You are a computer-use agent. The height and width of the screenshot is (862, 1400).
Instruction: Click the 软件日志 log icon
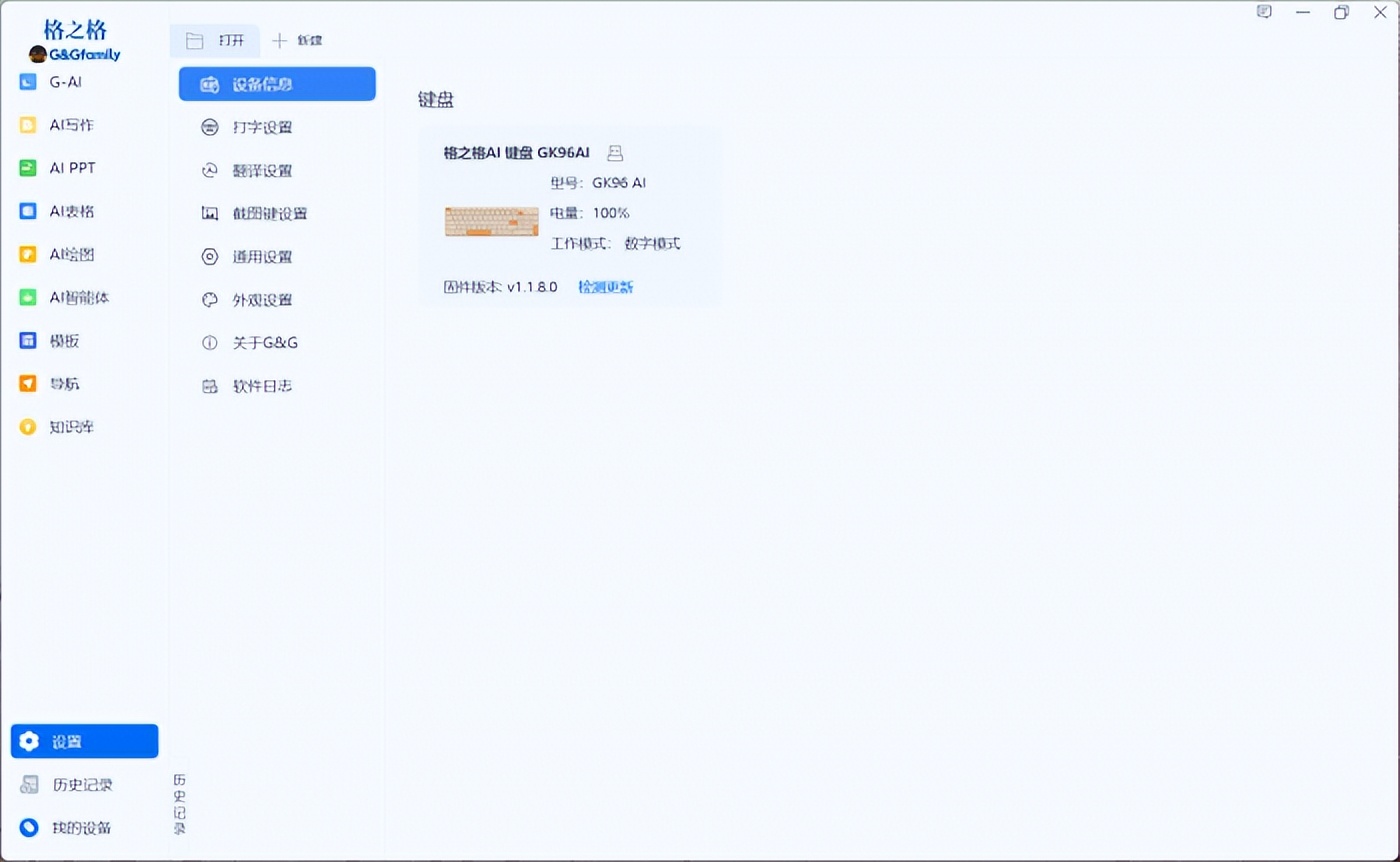click(x=209, y=386)
